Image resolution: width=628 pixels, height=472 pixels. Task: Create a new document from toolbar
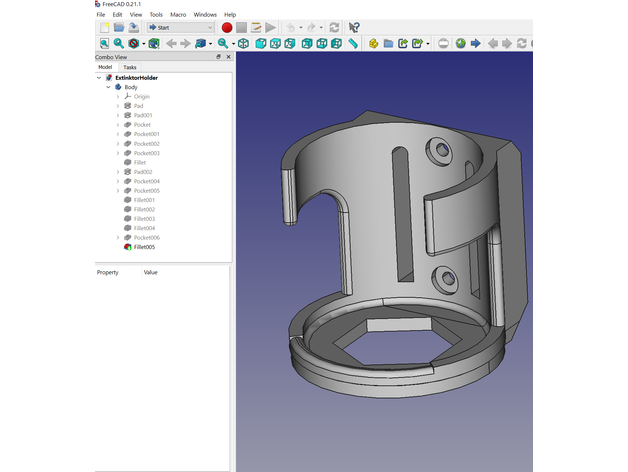[103, 28]
